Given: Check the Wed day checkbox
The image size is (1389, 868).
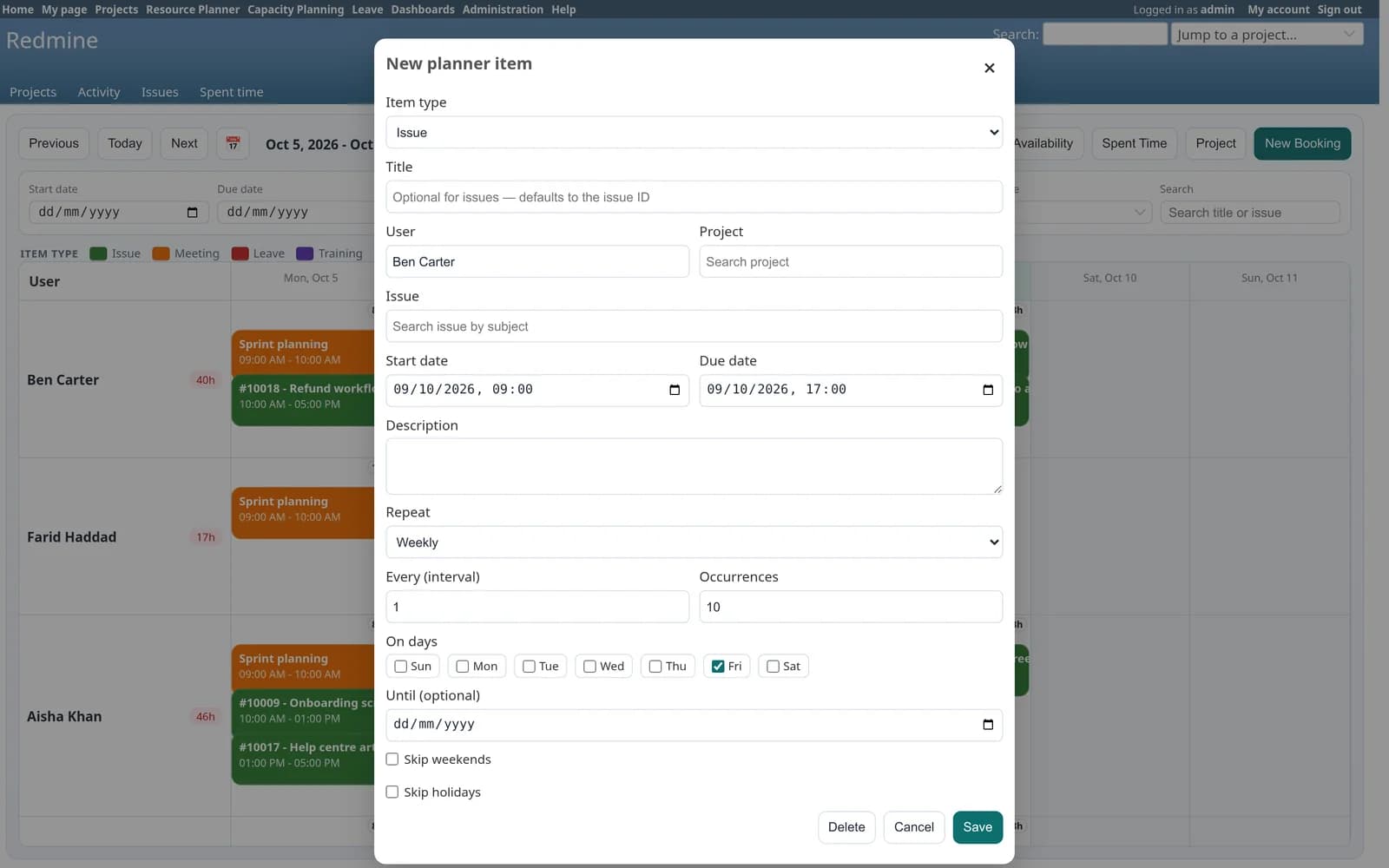Looking at the screenshot, I should point(589,667).
